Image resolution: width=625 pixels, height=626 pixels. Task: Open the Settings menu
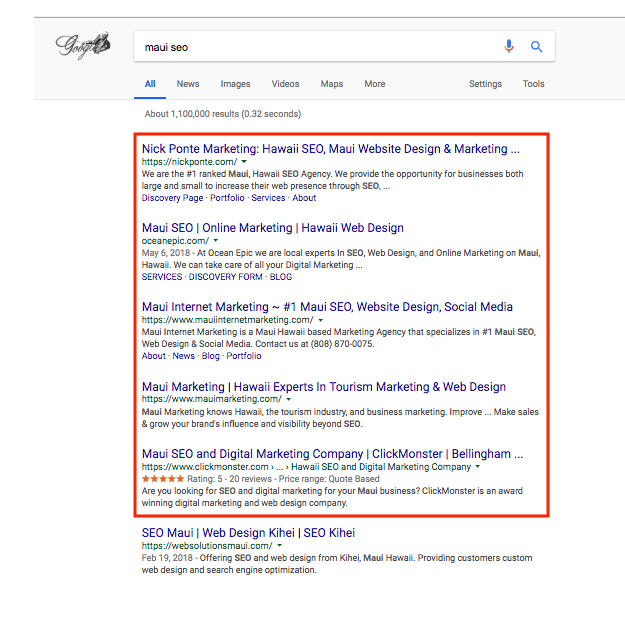coord(485,84)
